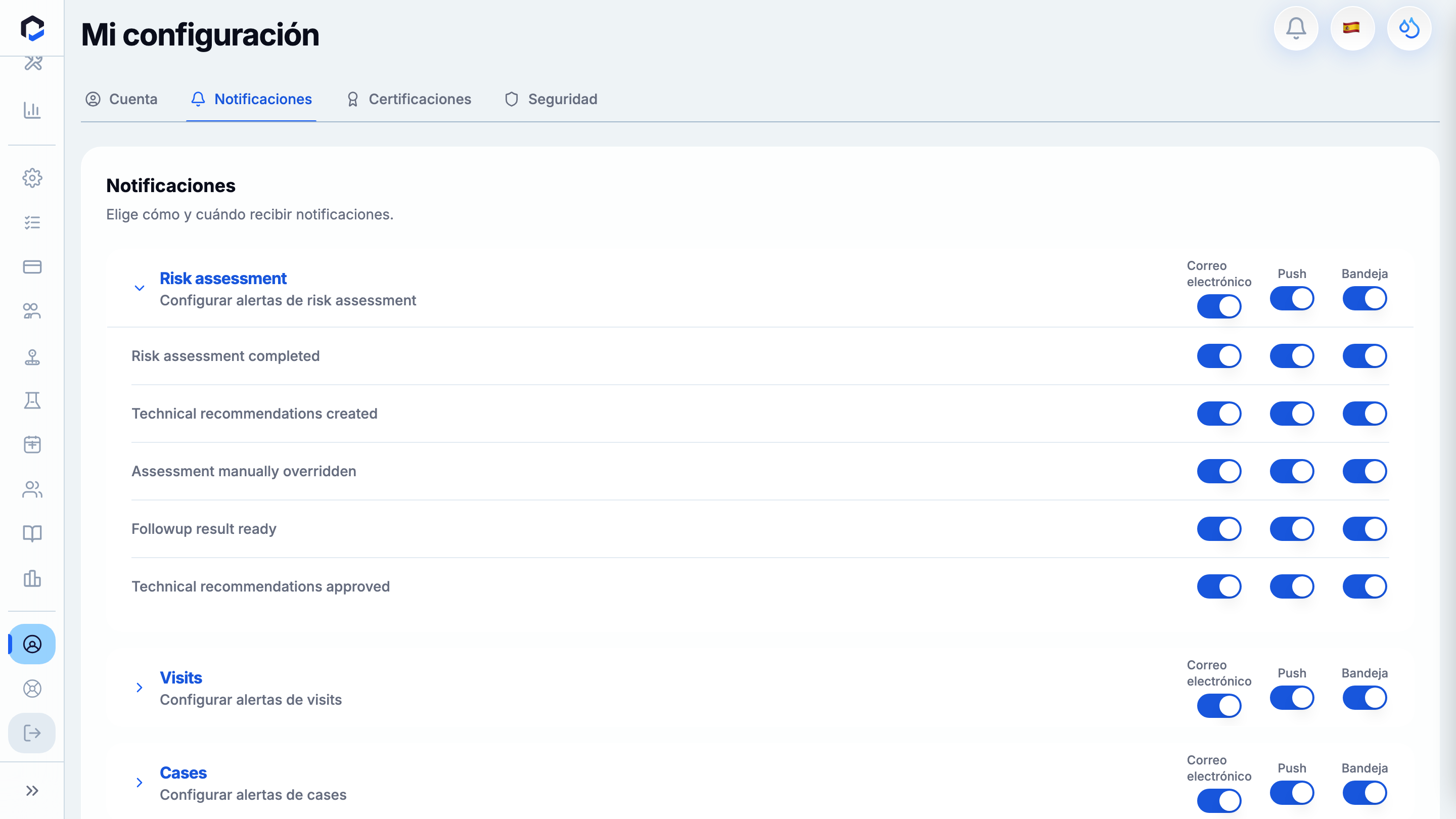This screenshot has height=819, width=1456.
Task: Change language via Spanish flag button
Action: pos(1352,28)
